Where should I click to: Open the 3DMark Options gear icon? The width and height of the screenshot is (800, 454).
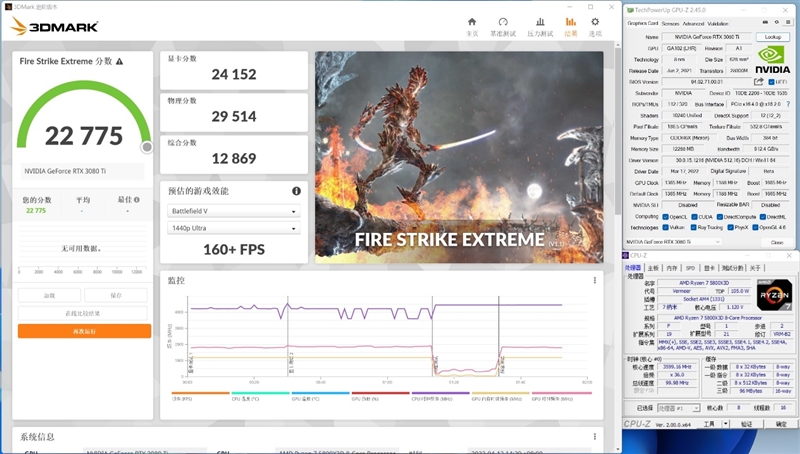click(595, 22)
